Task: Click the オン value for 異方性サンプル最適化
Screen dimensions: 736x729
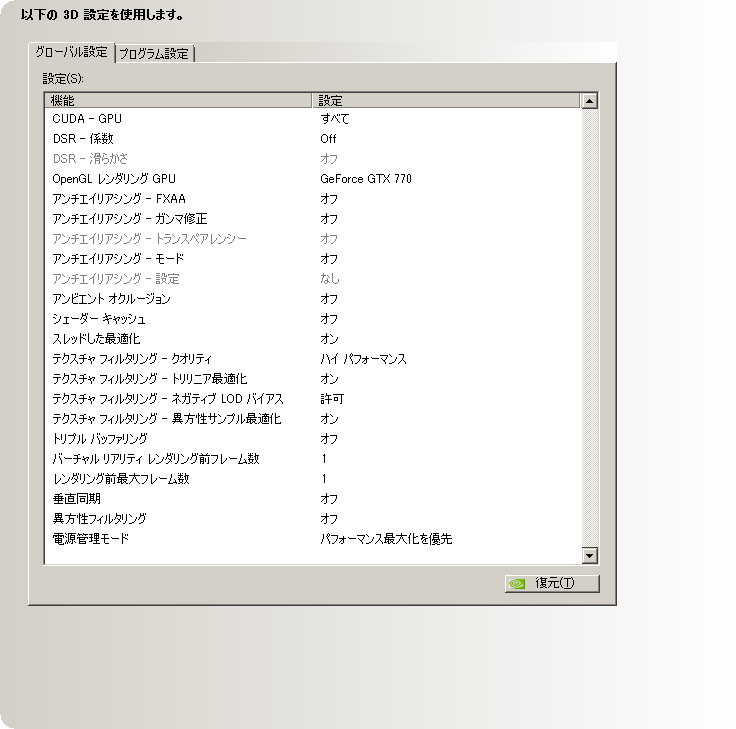Action: tap(329, 419)
